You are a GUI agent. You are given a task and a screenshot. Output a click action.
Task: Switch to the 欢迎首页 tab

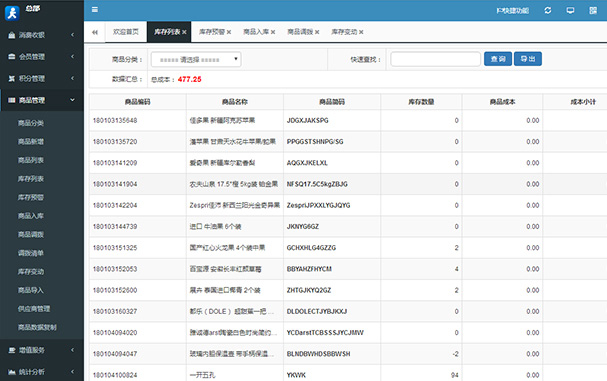tap(125, 32)
